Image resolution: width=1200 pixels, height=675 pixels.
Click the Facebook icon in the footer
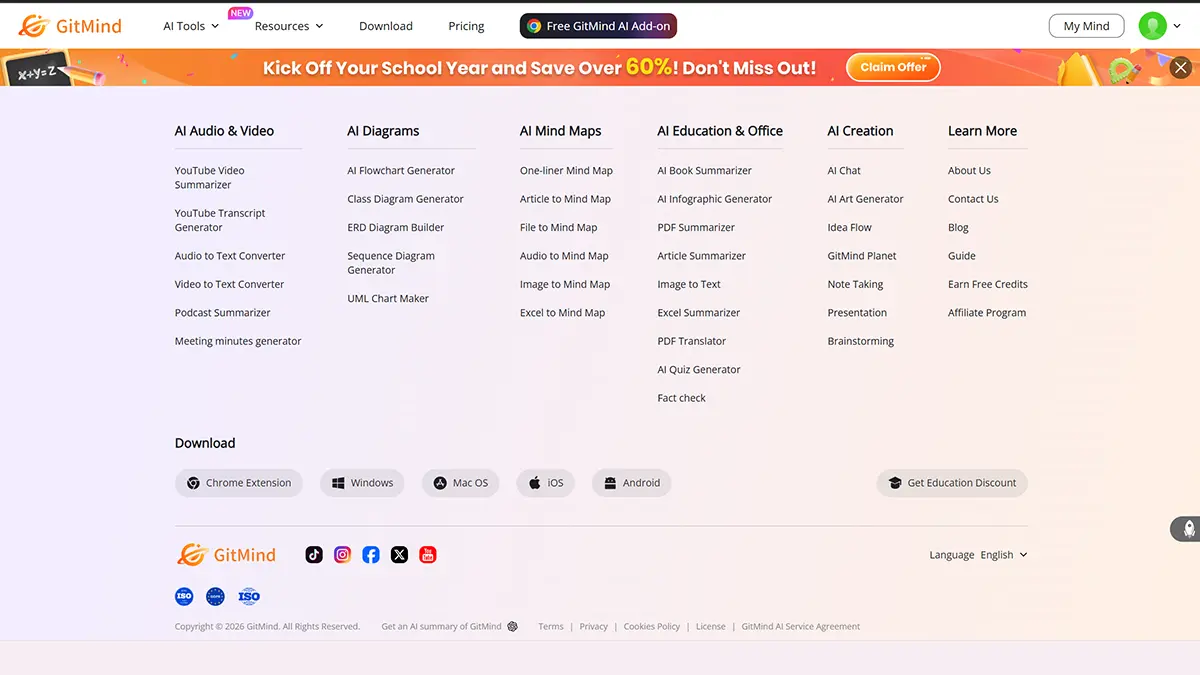pyautogui.click(x=371, y=554)
